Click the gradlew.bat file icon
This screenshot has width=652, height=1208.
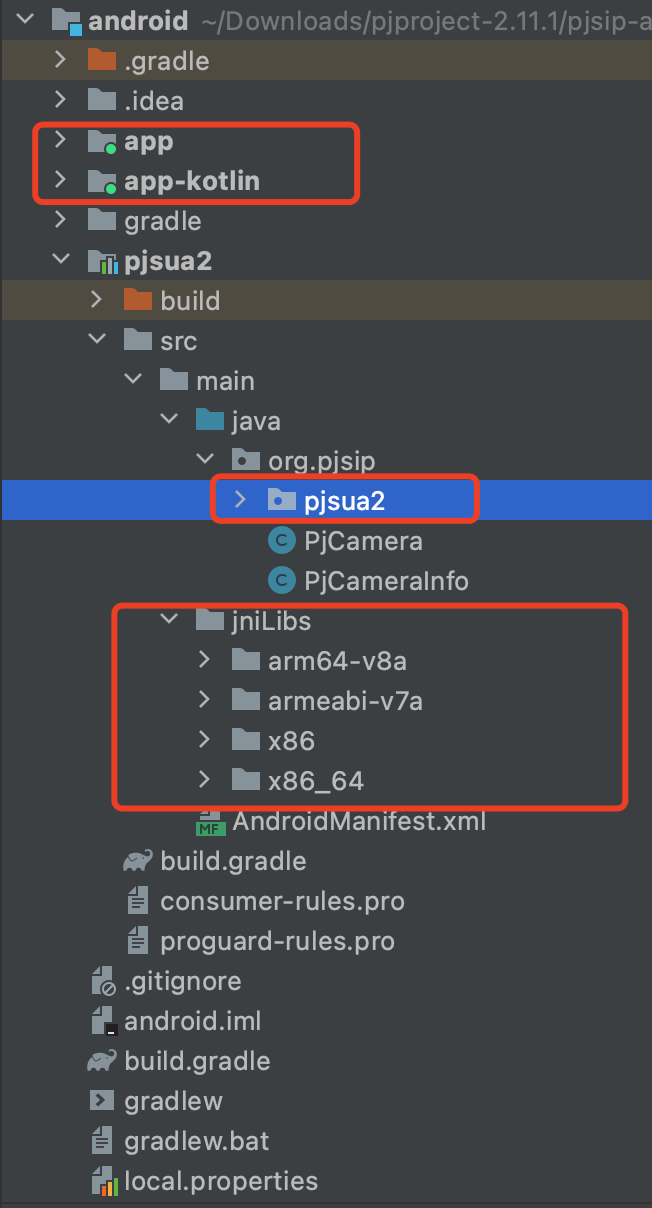tap(101, 1140)
